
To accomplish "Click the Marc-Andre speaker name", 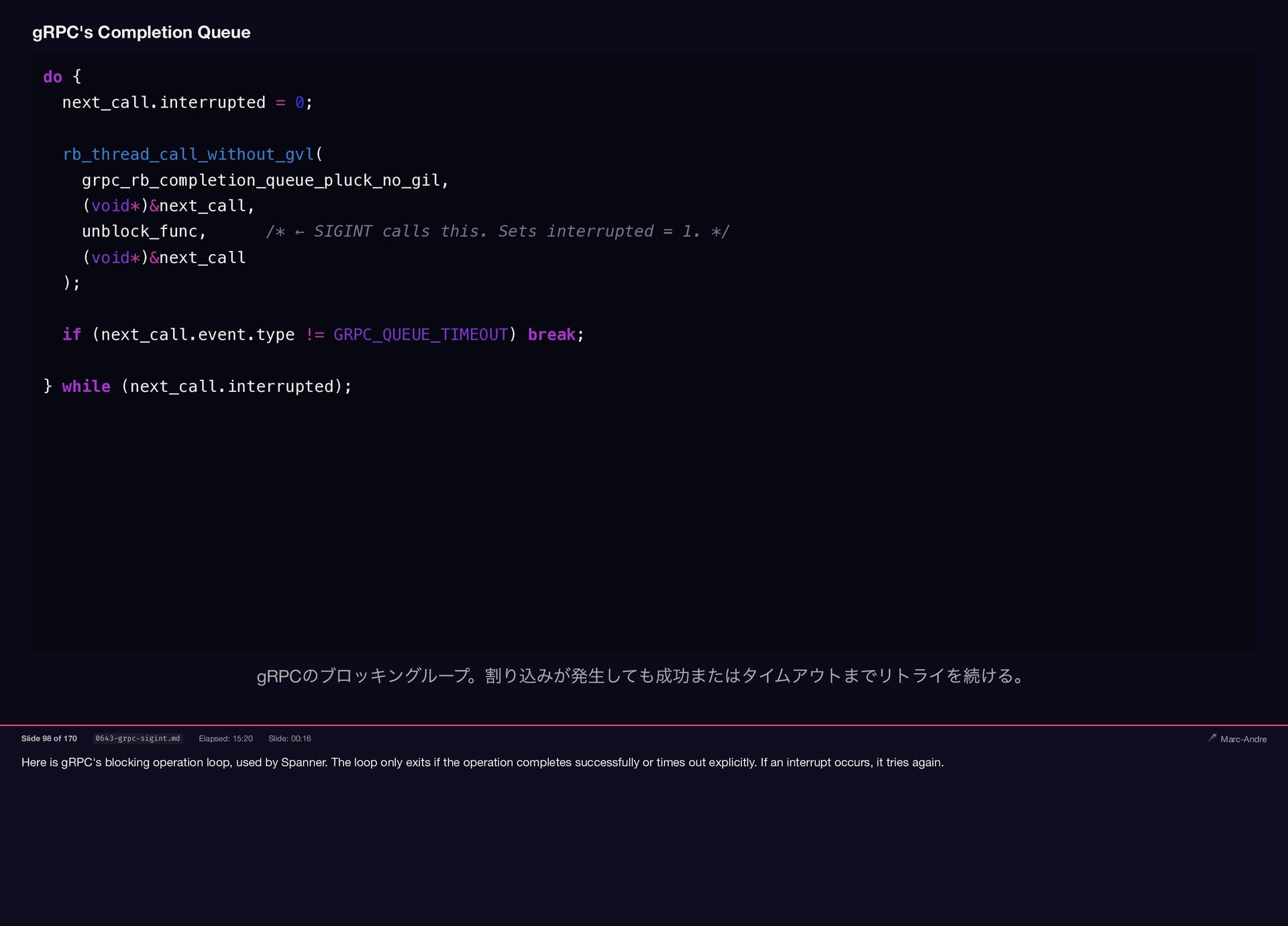I will [1243, 739].
